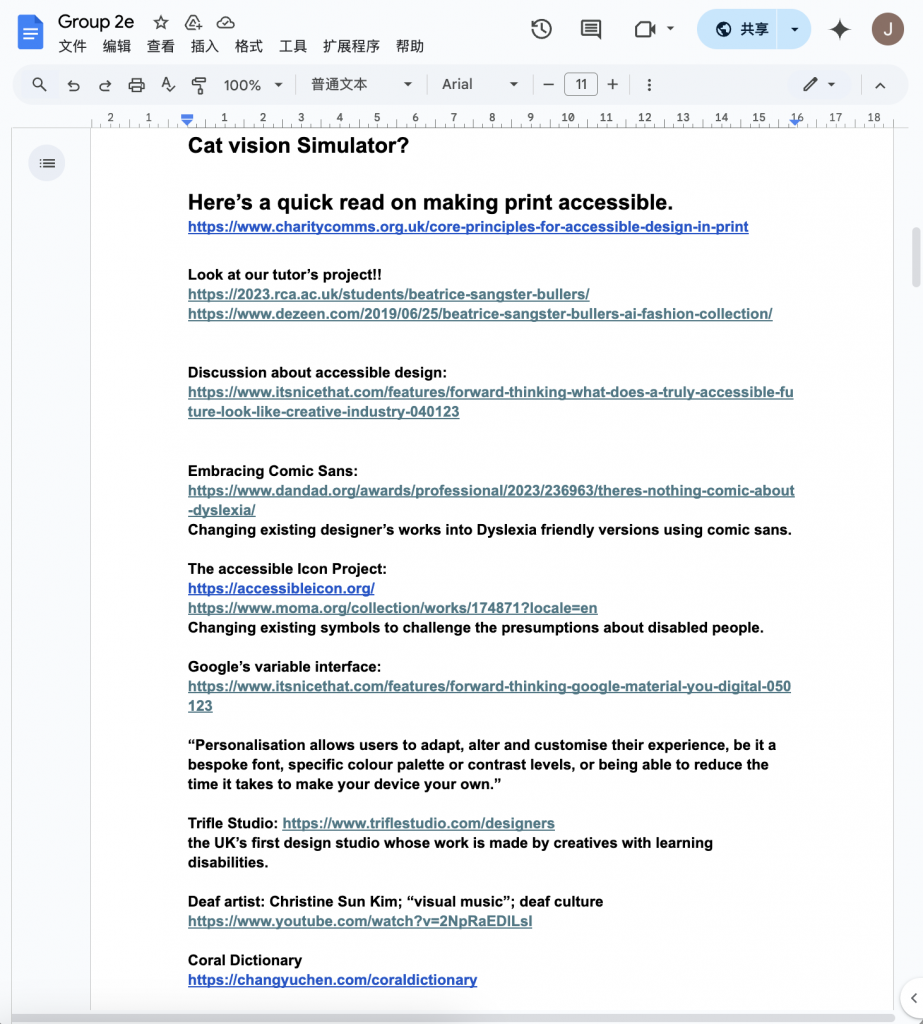Click the move to folder icon
Image resolution: width=923 pixels, height=1024 pixels.
click(193, 23)
